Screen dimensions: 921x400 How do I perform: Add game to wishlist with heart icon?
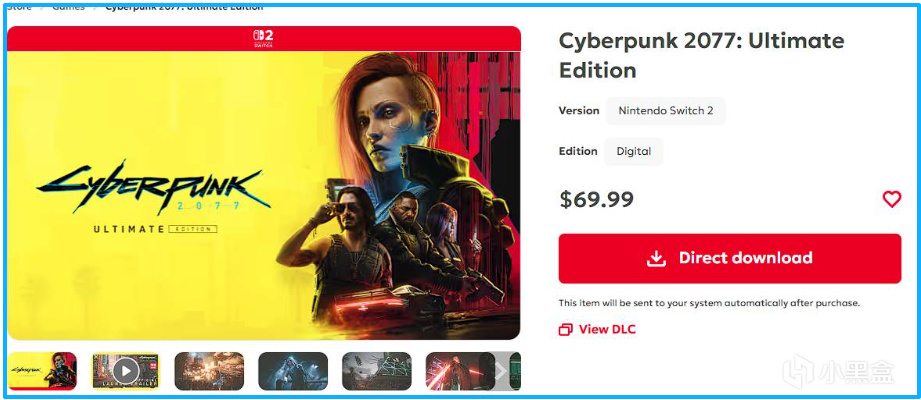coord(892,200)
